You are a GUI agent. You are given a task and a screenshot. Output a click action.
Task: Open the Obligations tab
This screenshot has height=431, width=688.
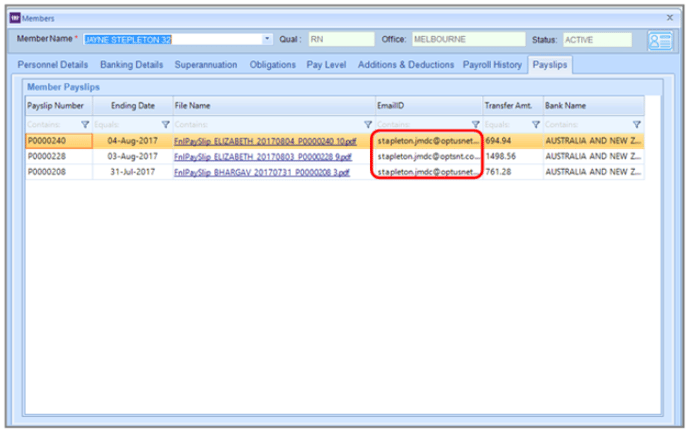[x=272, y=65]
